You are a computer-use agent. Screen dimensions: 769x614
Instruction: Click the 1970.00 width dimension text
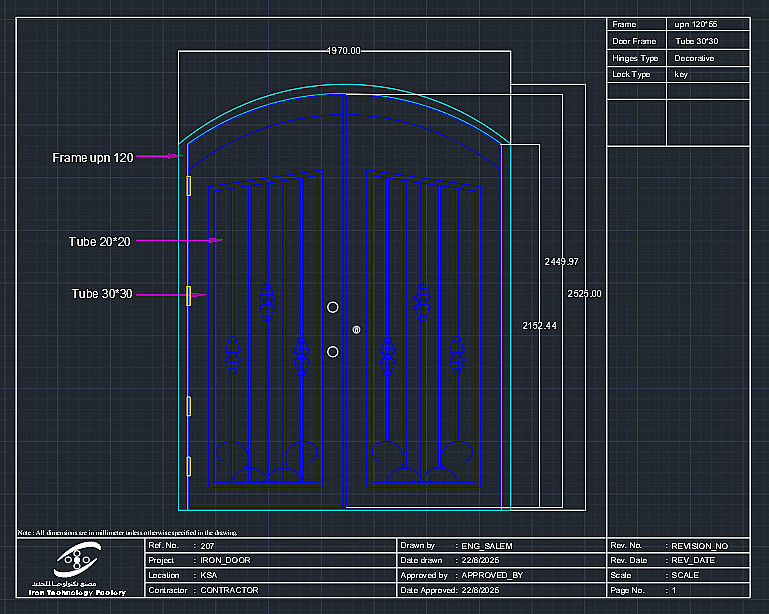pyautogui.click(x=344, y=51)
